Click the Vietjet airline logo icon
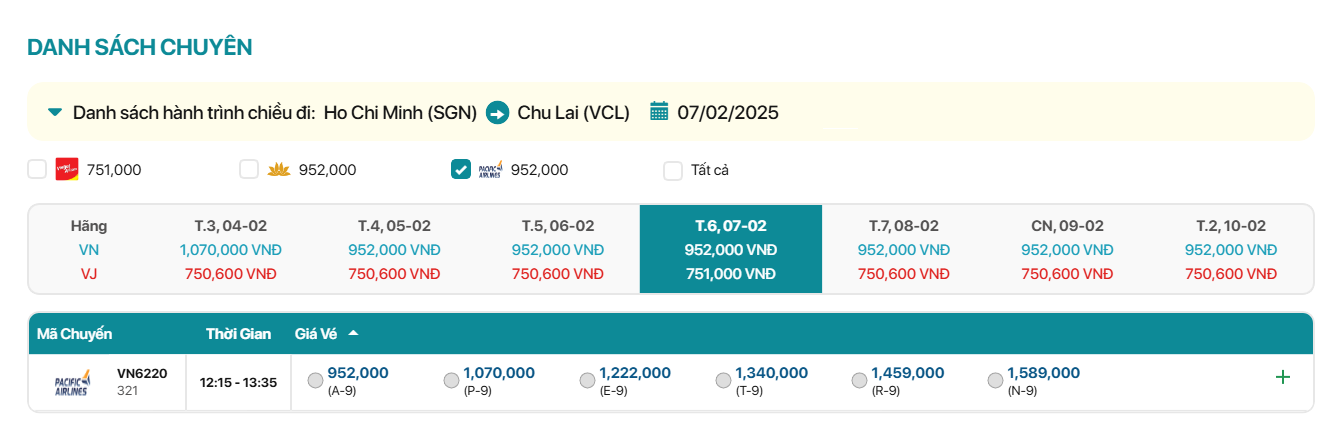Viewport: 1322px width, 436px height. [x=67, y=169]
